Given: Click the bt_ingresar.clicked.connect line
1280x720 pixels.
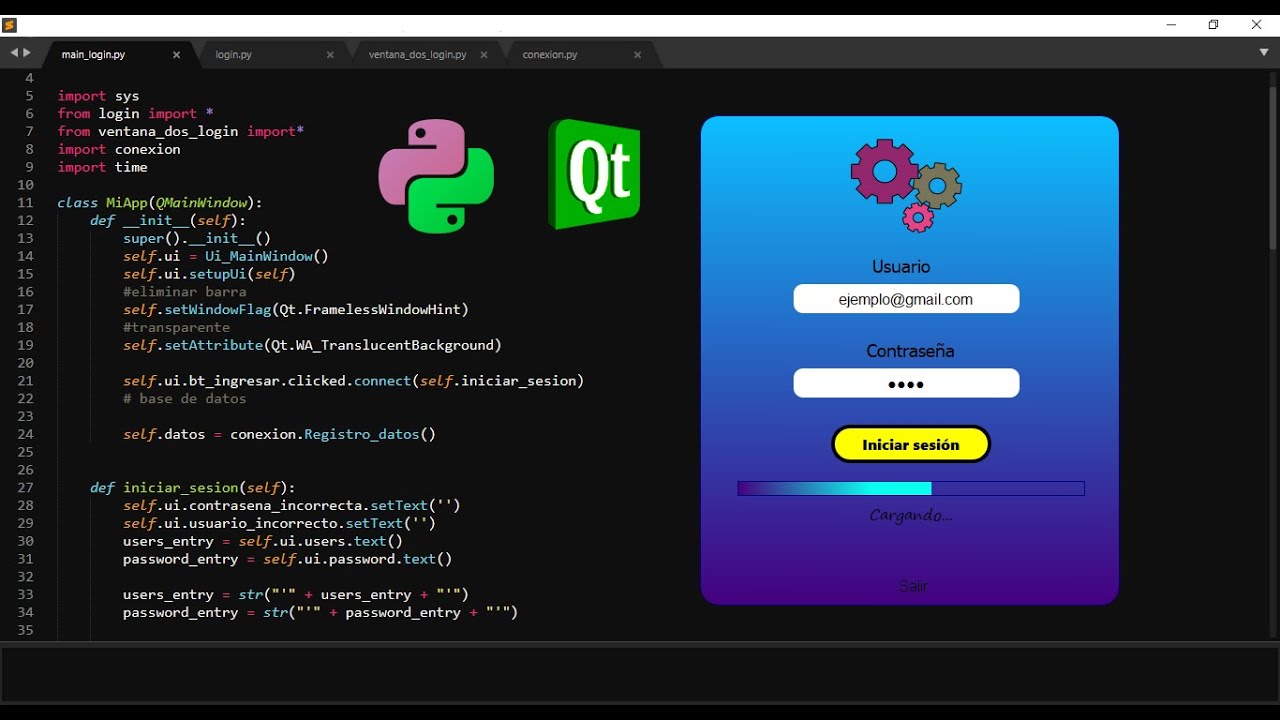Looking at the screenshot, I should 353,381.
